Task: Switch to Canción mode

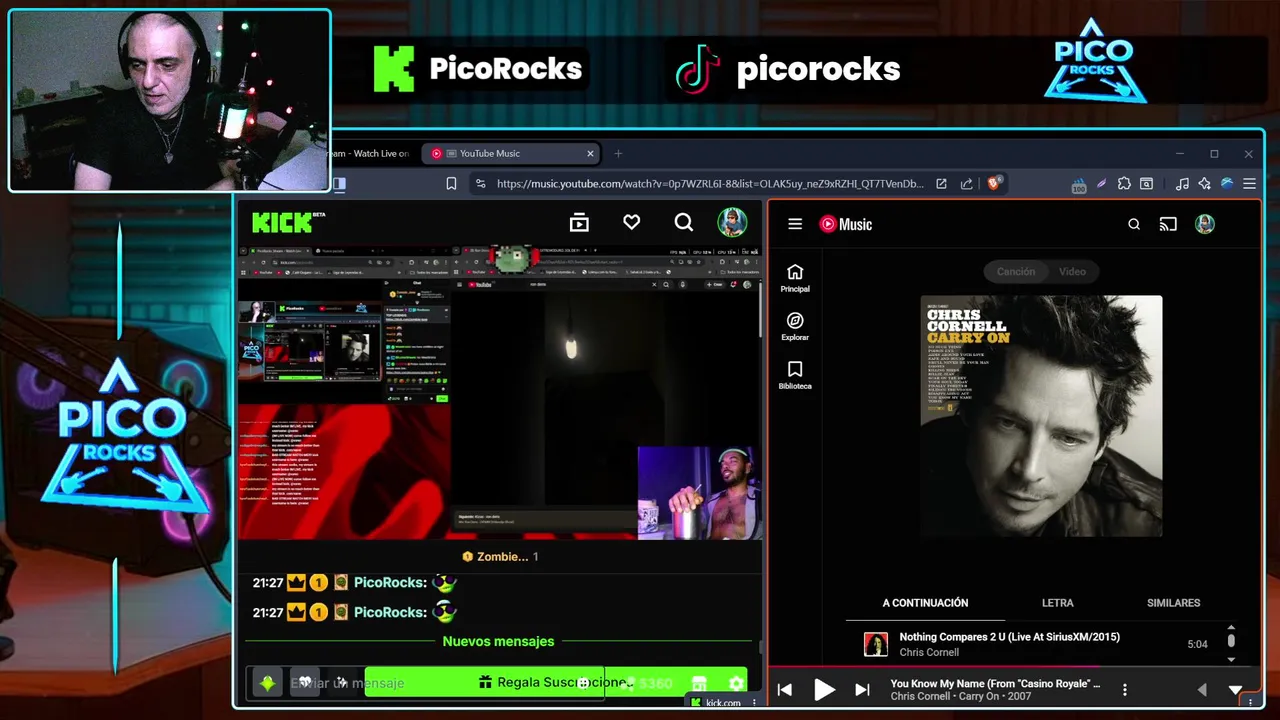Action: point(1016,271)
